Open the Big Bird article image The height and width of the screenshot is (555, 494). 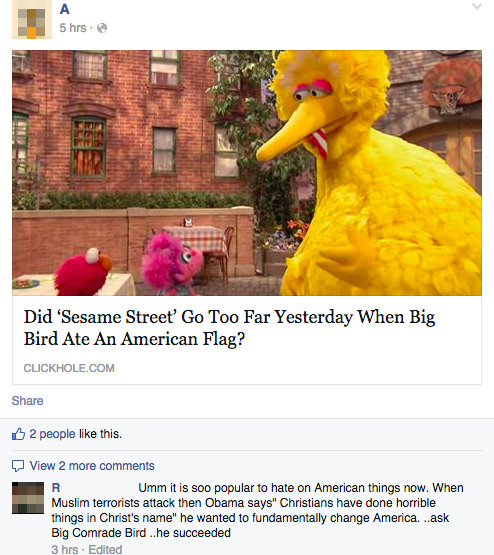[x=247, y=173]
